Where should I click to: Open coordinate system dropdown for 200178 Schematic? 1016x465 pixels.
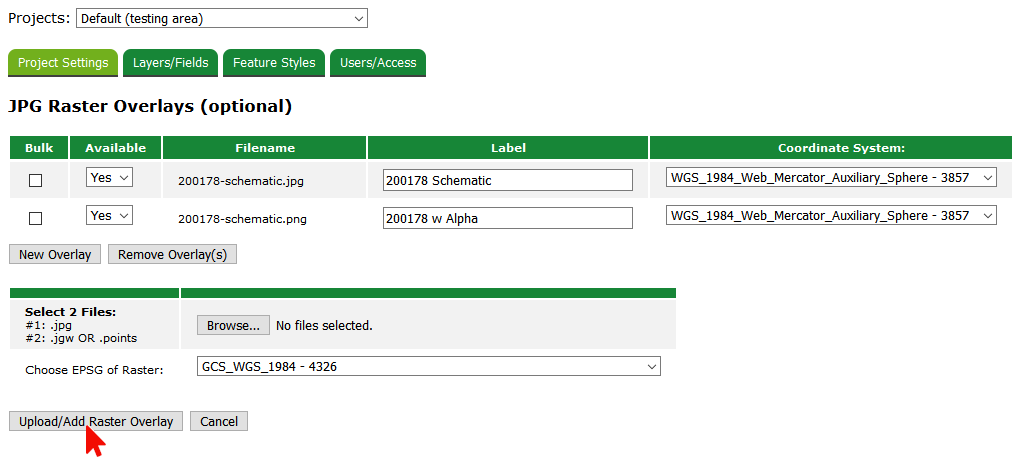coord(831,178)
